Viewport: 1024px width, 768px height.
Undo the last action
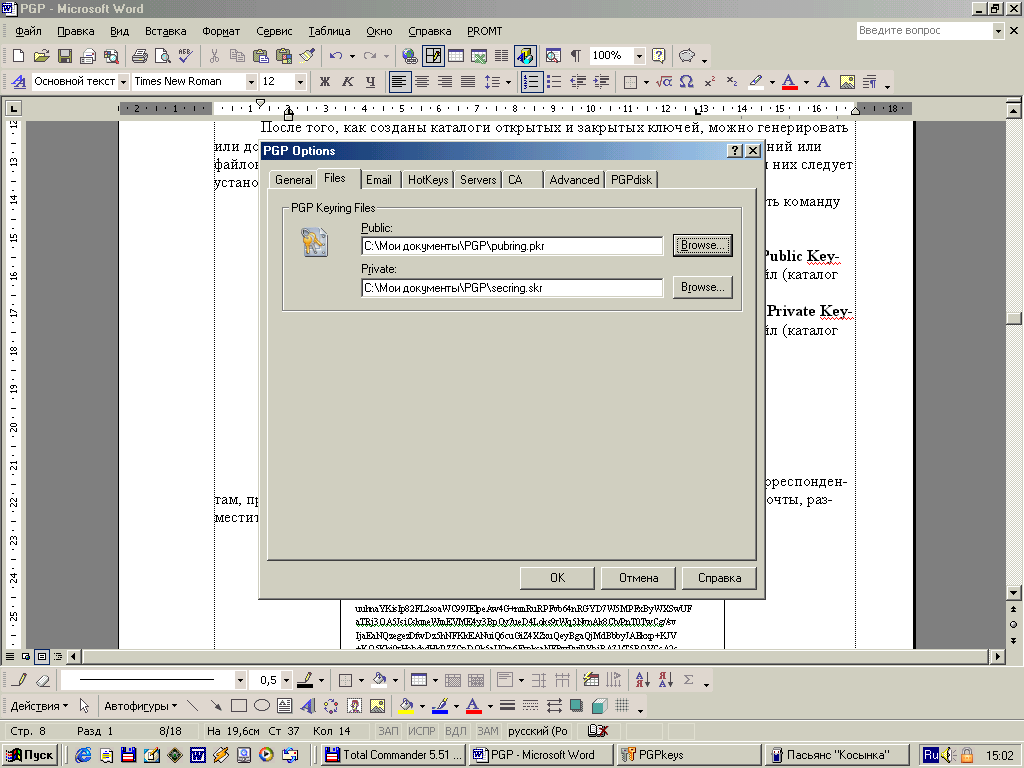[336, 56]
